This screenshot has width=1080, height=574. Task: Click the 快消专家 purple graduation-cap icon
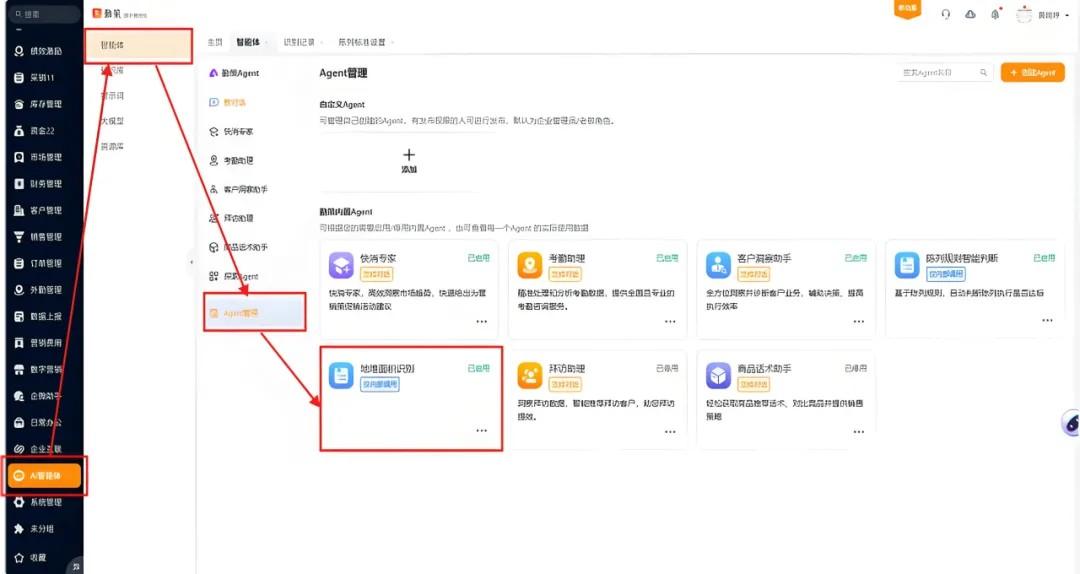341,264
